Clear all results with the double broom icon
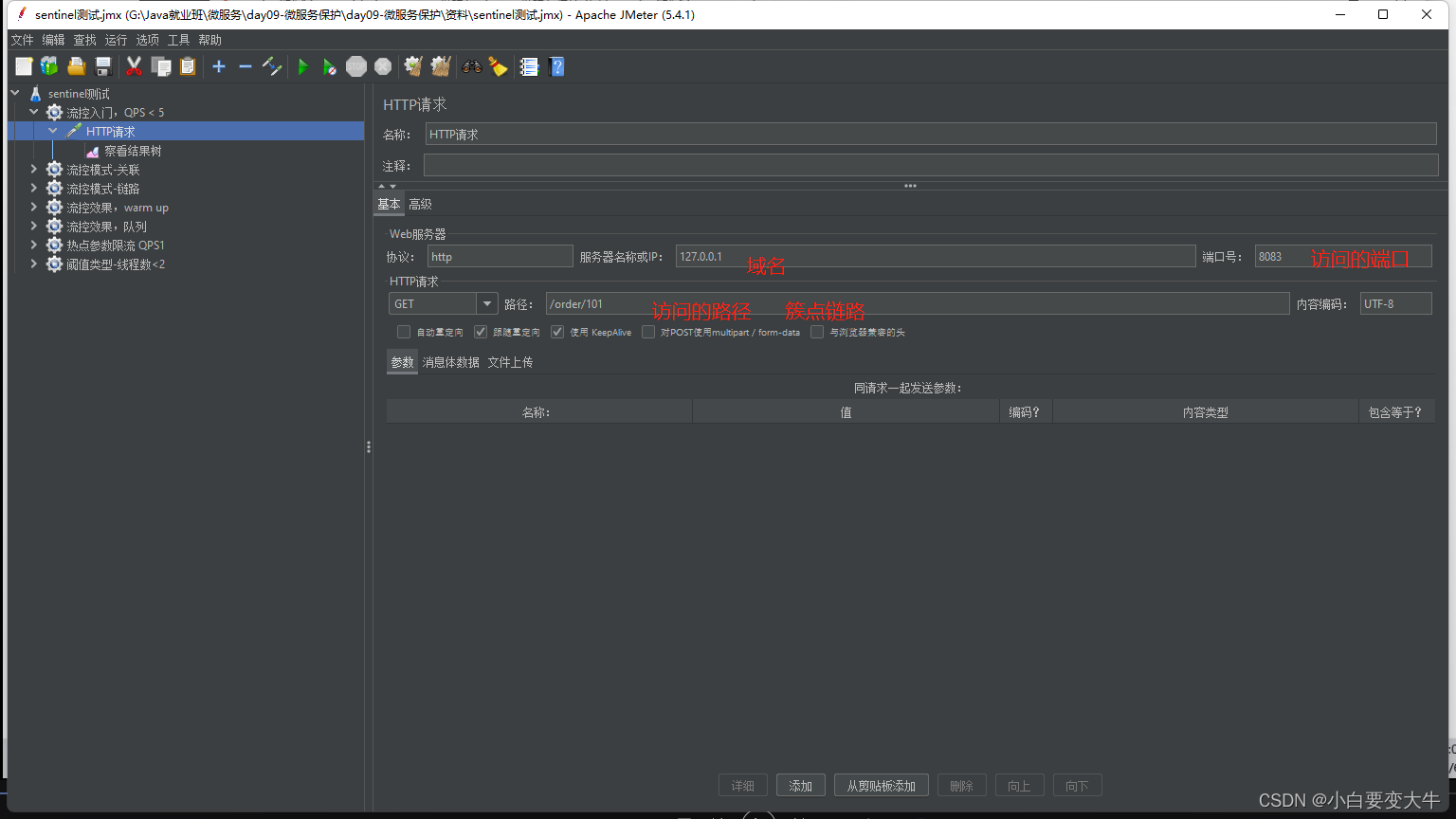Screen dimensions: 1456x819 coord(441,66)
